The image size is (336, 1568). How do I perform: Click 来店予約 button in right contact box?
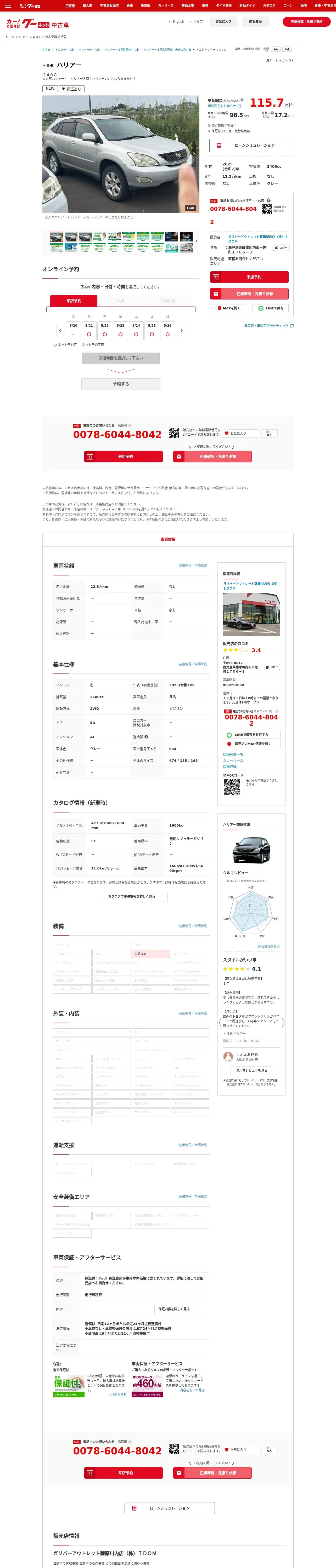click(x=249, y=277)
